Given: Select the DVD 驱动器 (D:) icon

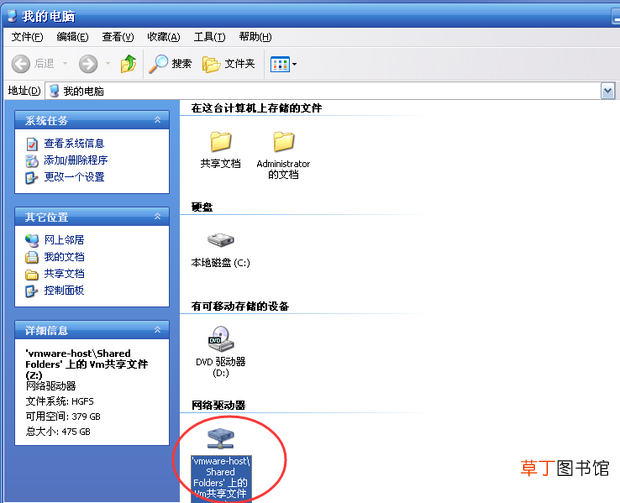Looking at the screenshot, I should [221, 339].
